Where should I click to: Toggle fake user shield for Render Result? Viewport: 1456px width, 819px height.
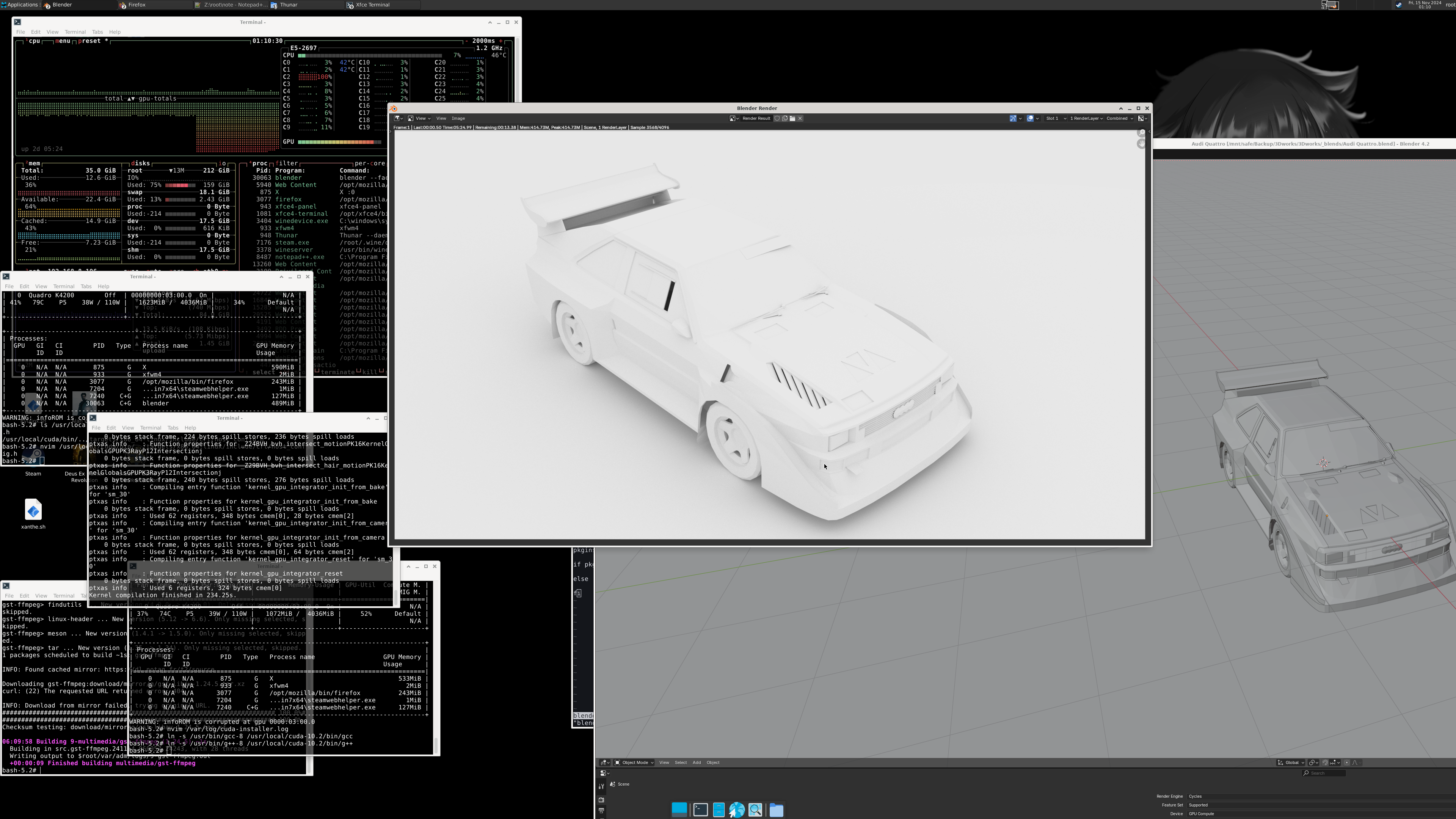[x=777, y=118]
